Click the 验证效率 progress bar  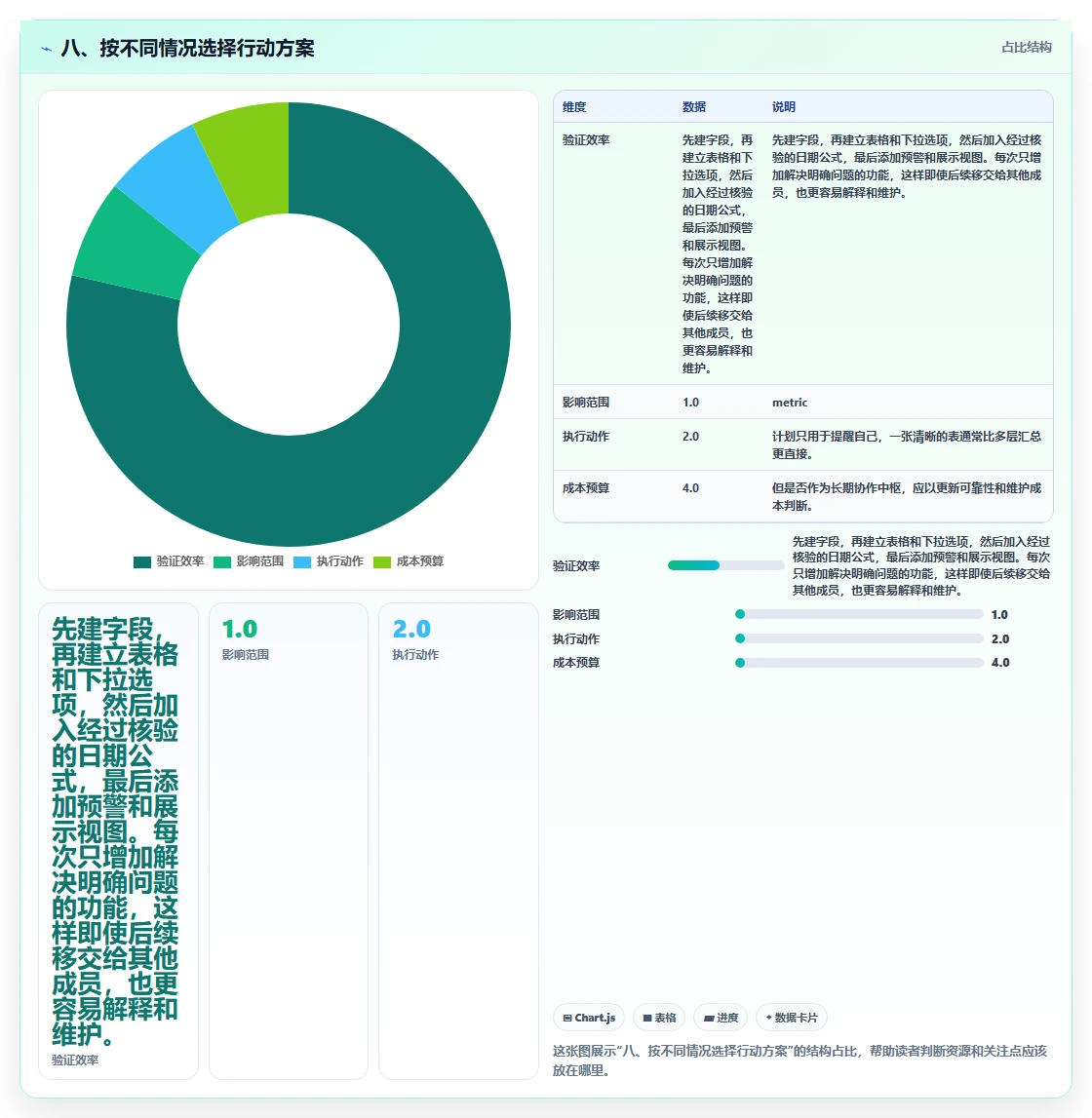point(726,565)
